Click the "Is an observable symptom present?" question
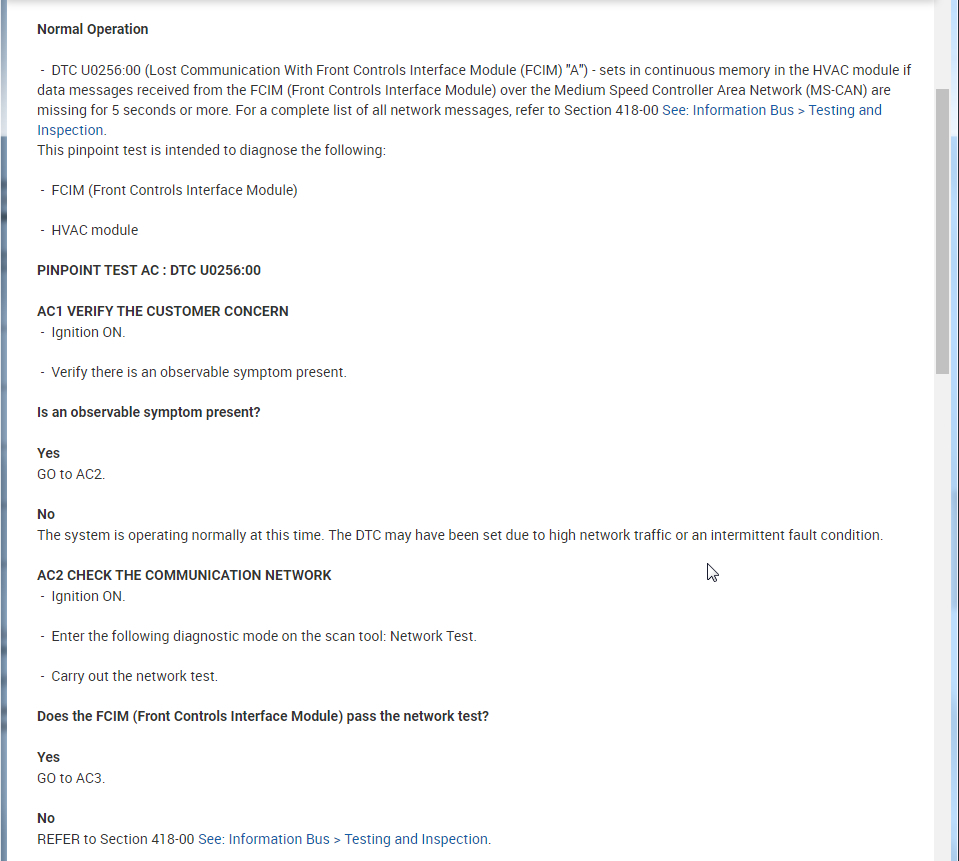Image resolution: width=959 pixels, height=861 pixels. point(149,412)
